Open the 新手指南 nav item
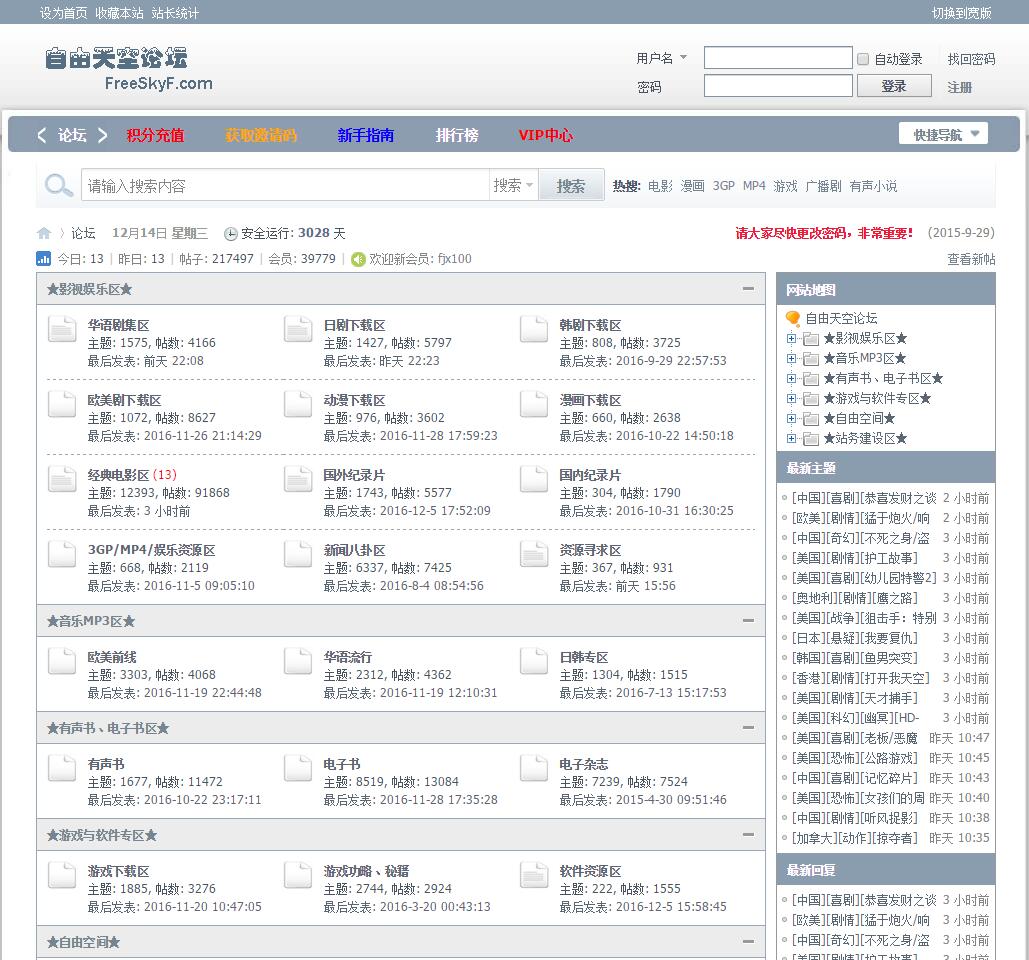The image size is (1029, 960). (x=366, y=135)
